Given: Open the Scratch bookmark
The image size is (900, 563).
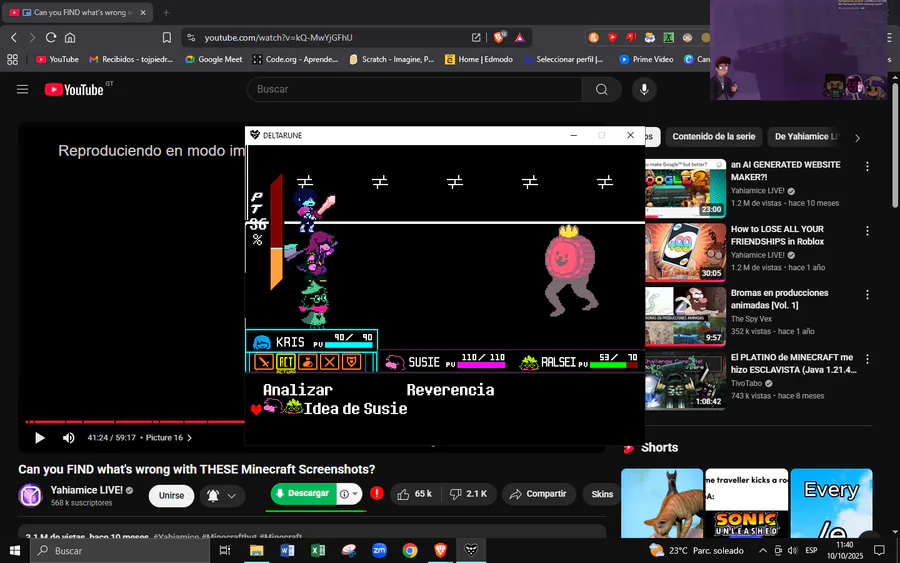Looking at the screenshot, I should coord(391,59).
